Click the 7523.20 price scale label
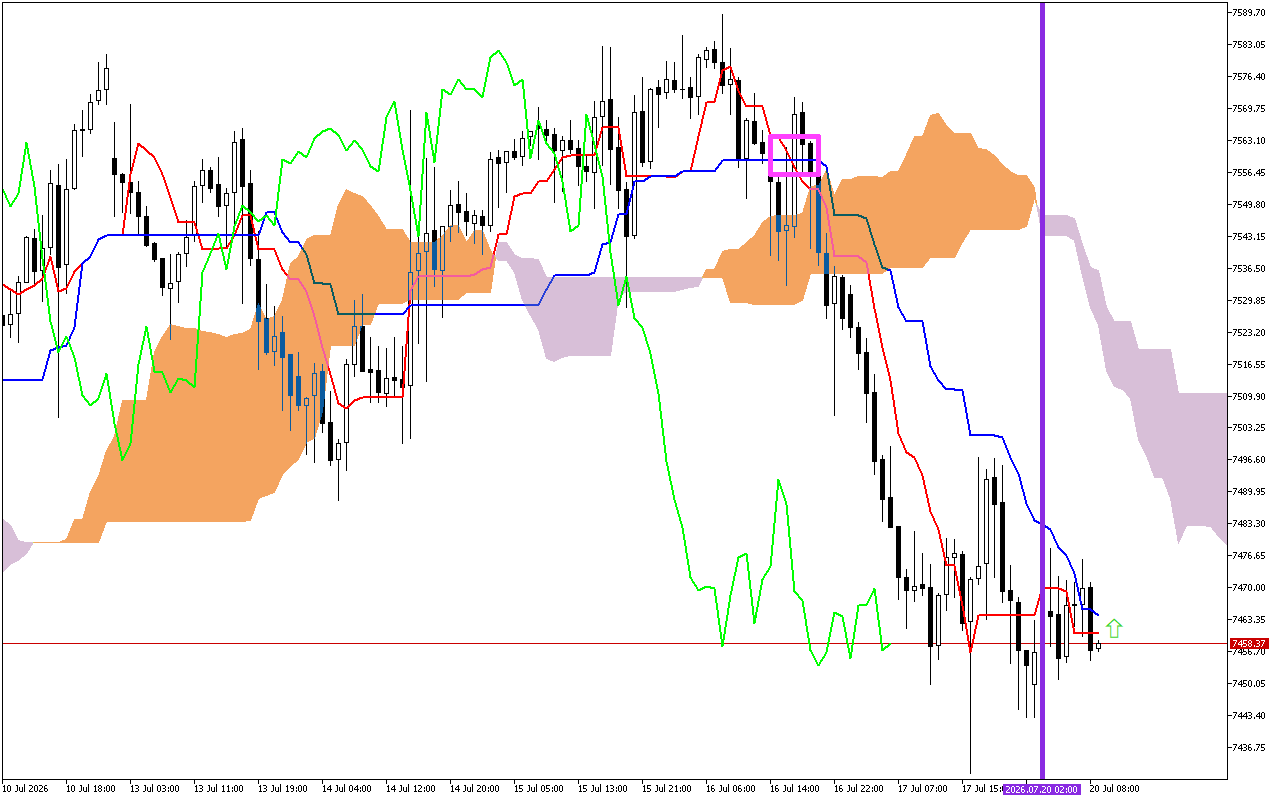 (1250, 333)
